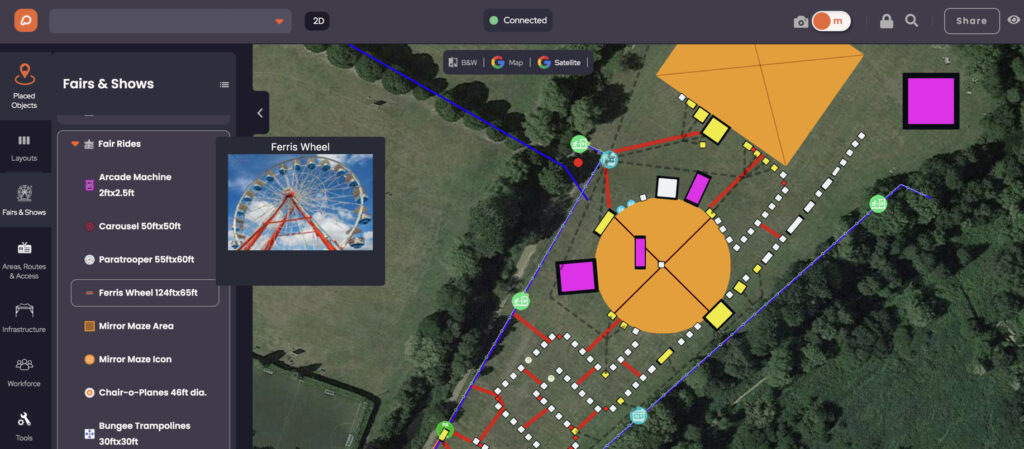The image size is (1024, 449).
Task: Open the project selector dropdown
Action: point(170,21)
